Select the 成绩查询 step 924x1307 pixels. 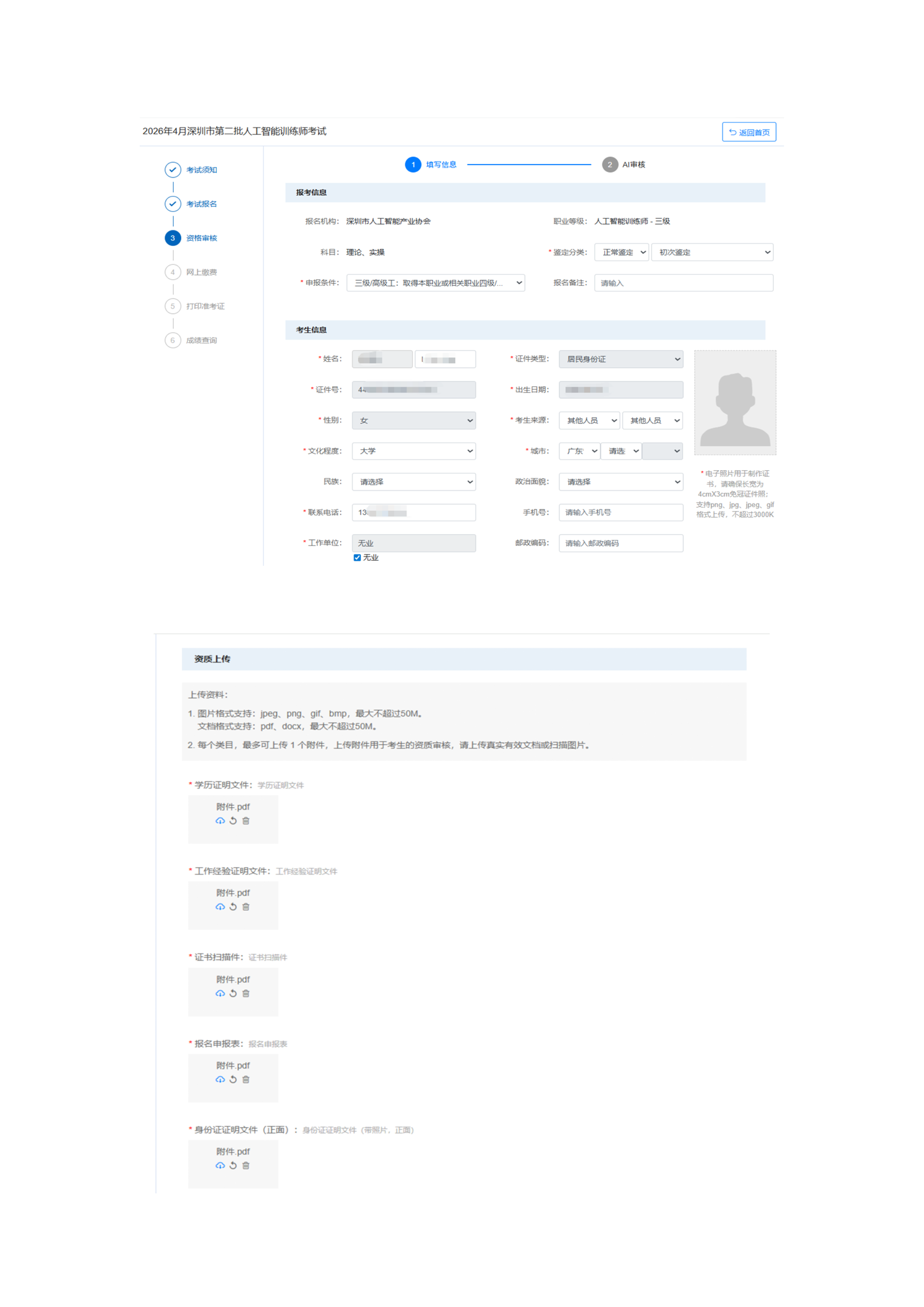(191, 340)
